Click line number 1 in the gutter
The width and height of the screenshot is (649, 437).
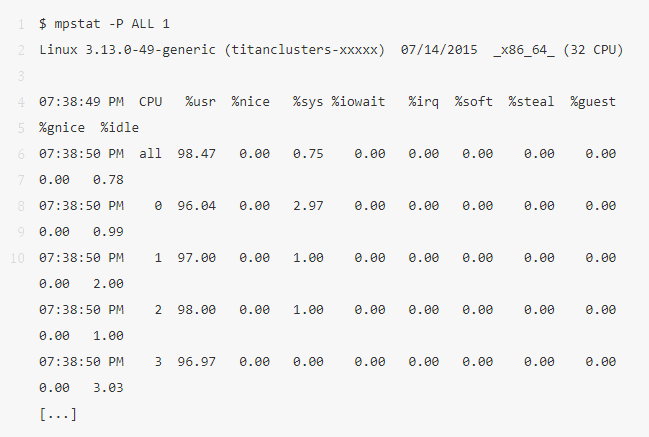pyautogui.click(x=20, y=23)
